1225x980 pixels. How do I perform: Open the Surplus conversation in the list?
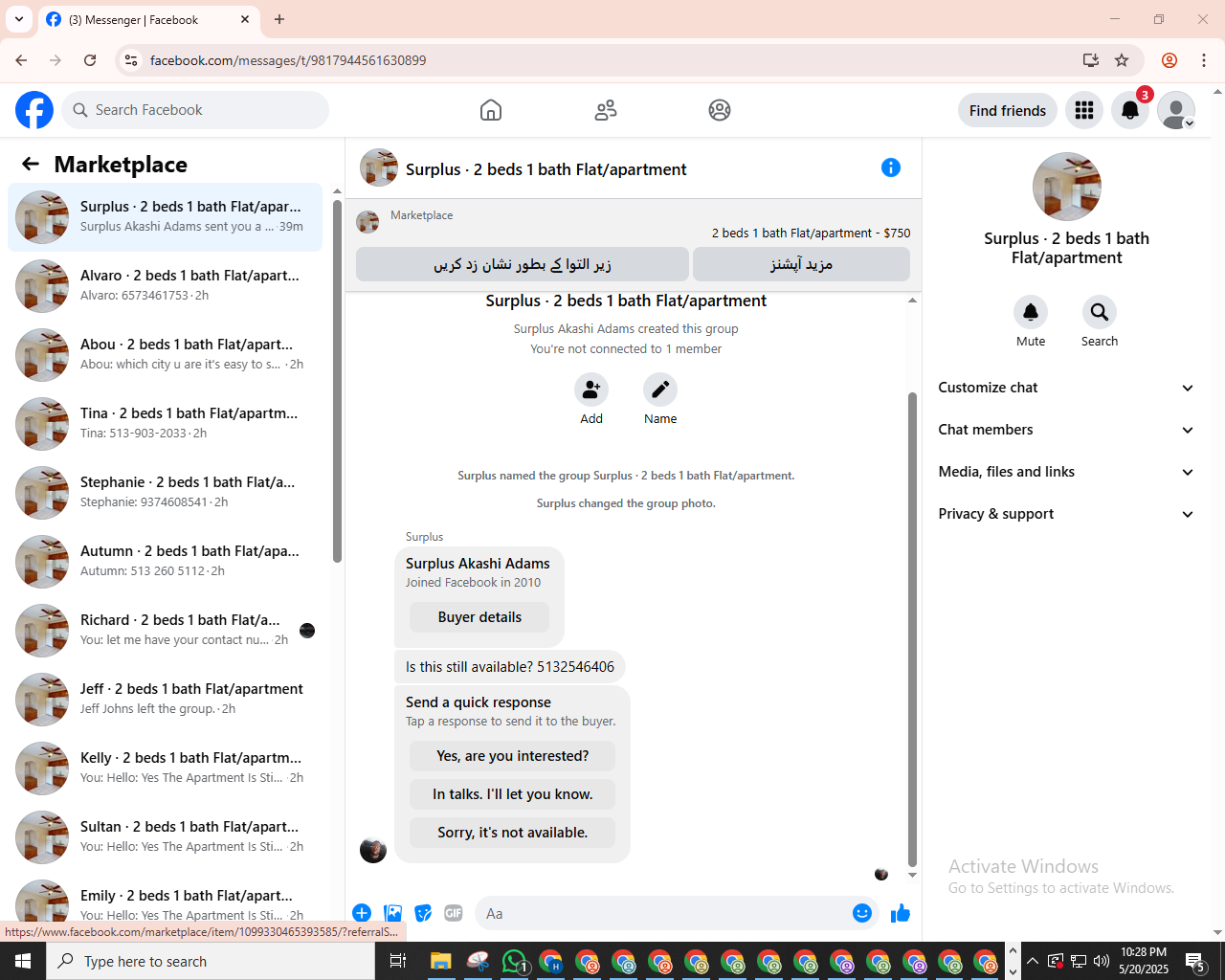165,217
